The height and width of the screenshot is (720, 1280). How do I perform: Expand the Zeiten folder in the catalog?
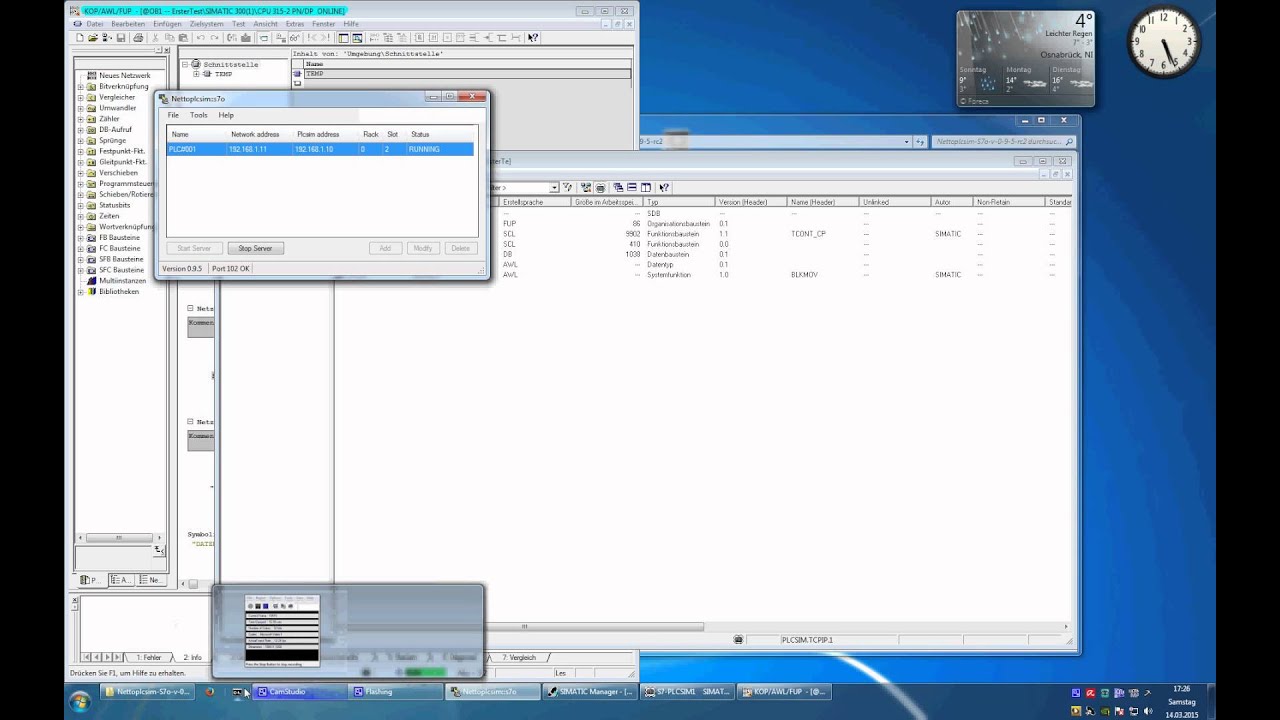click(x=81, y=216)
